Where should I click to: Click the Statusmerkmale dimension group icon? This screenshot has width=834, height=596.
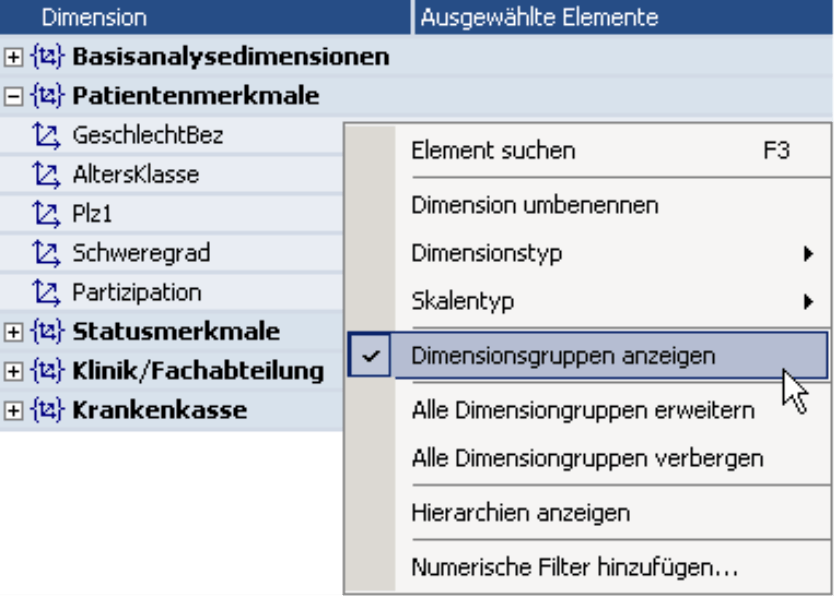(47, 332)
